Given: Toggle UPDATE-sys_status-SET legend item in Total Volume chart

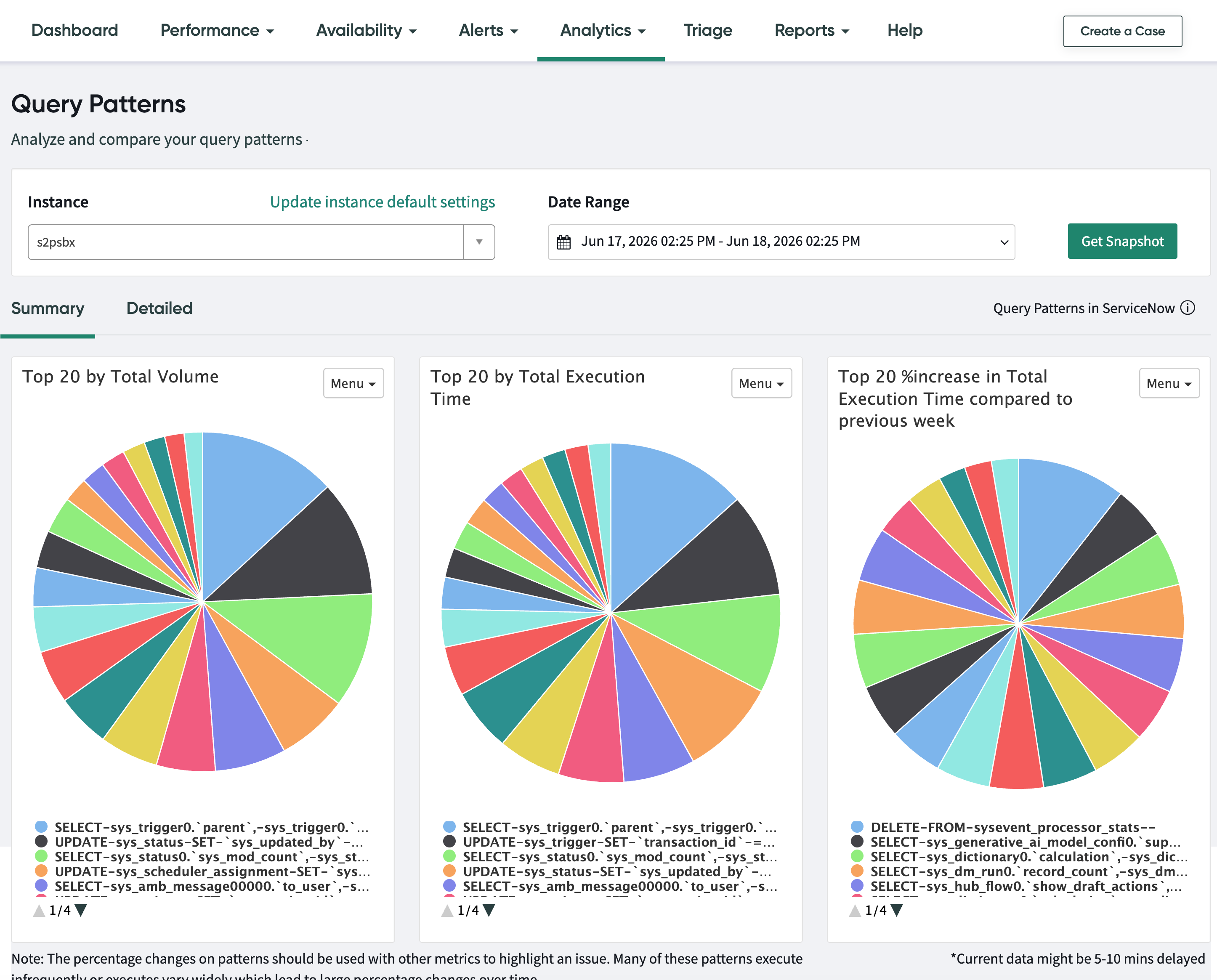Looking at the screenshot, I should (x=199, y=842).
